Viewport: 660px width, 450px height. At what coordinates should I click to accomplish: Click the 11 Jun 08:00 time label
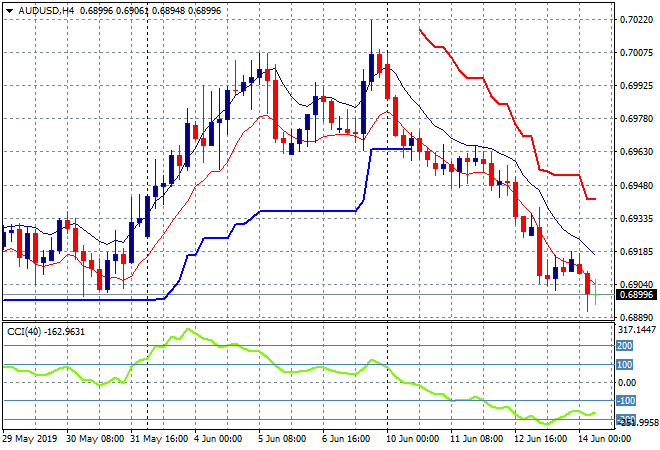point(476,439)
